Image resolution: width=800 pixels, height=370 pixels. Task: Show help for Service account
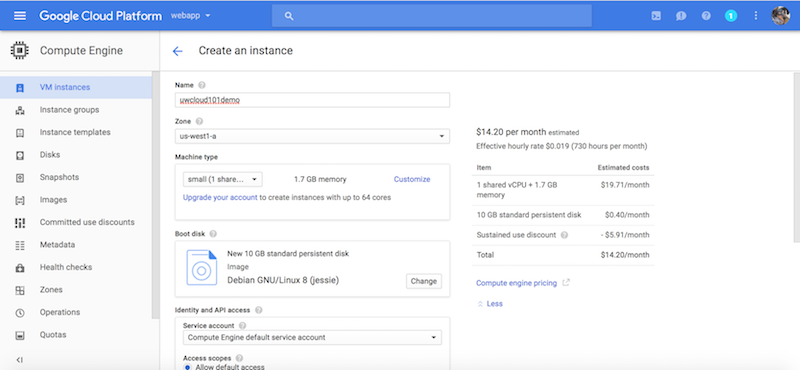(x=242, y=326)
